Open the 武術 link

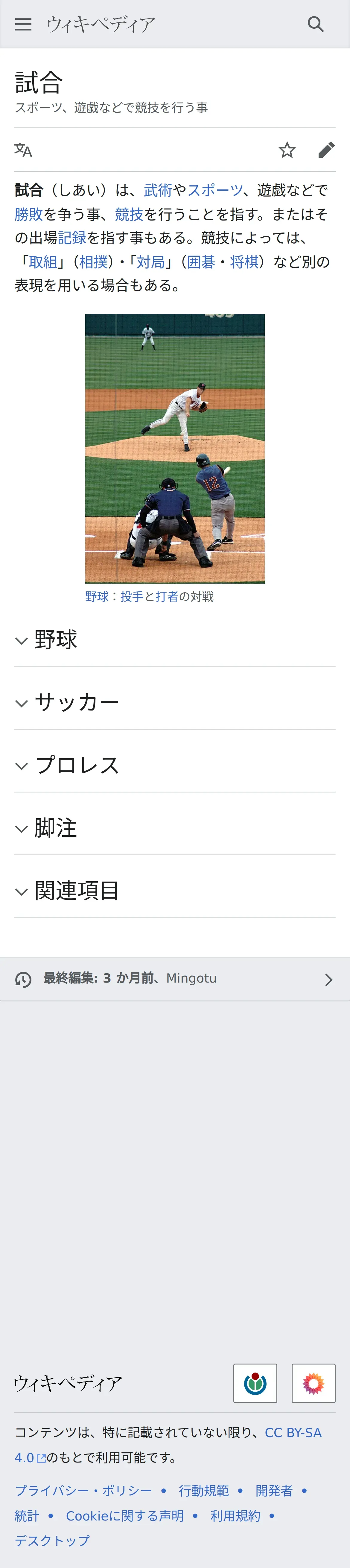(x=158, y=191)
